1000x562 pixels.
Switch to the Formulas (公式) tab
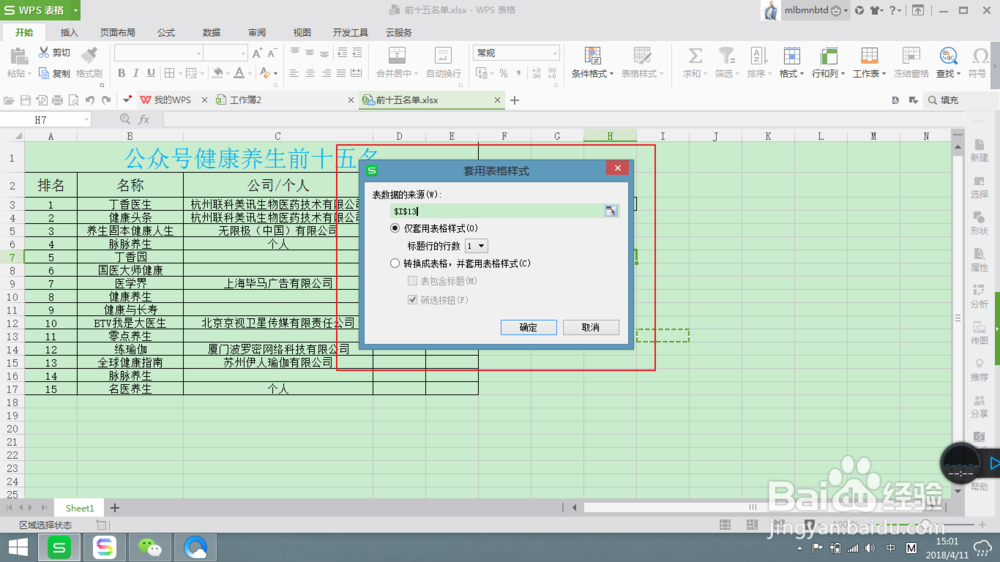coord(166,33)
